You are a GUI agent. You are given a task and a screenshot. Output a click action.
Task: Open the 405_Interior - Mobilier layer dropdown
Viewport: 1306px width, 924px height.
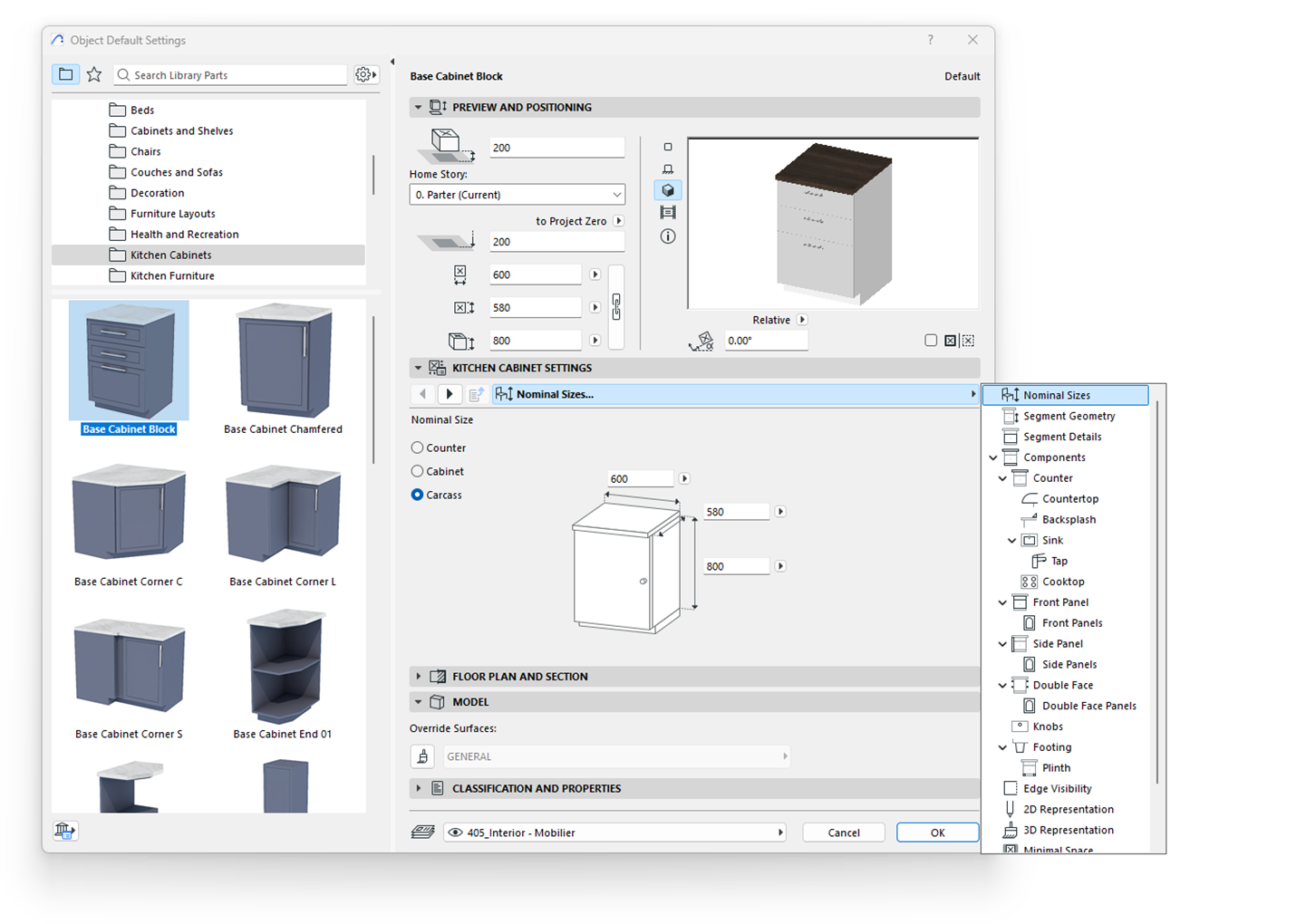coord(614,833)
